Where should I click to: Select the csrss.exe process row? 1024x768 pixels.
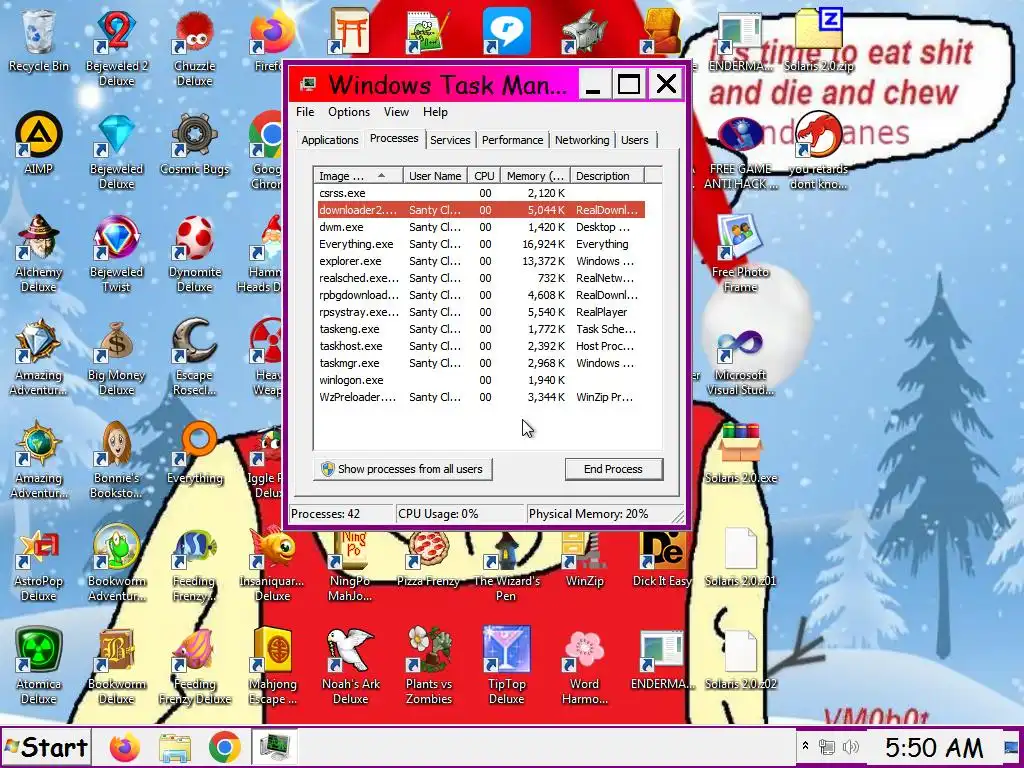[481, 193]
